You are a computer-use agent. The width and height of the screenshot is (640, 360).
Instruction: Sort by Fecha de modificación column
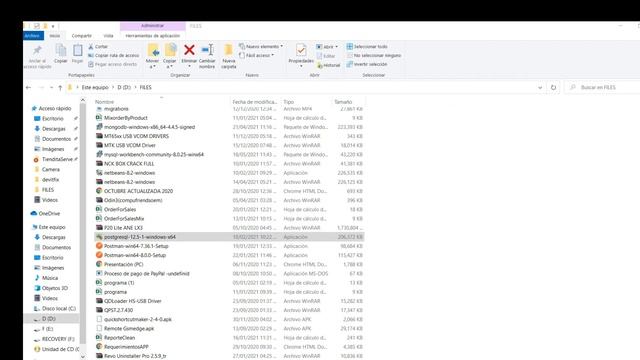point(255,102)
